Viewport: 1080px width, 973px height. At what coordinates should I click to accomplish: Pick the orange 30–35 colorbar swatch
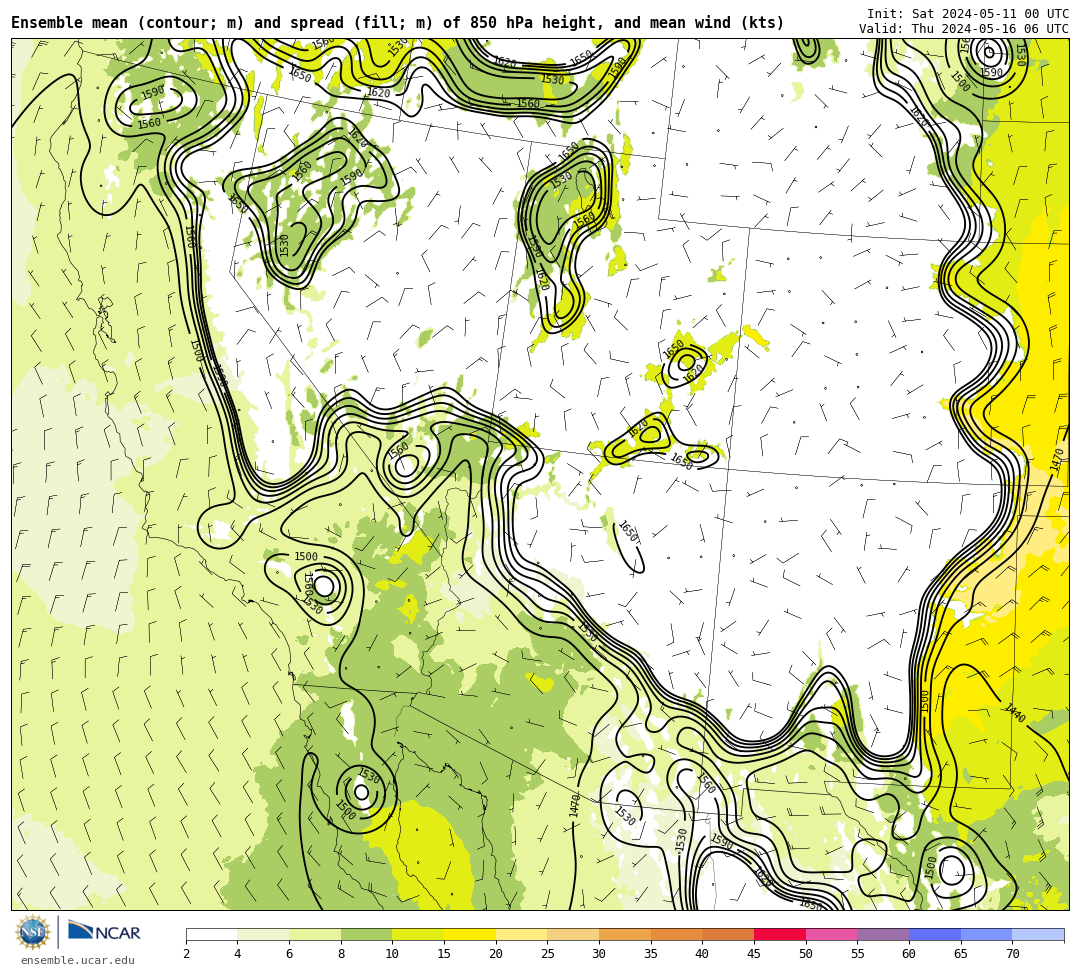[625, 935]
